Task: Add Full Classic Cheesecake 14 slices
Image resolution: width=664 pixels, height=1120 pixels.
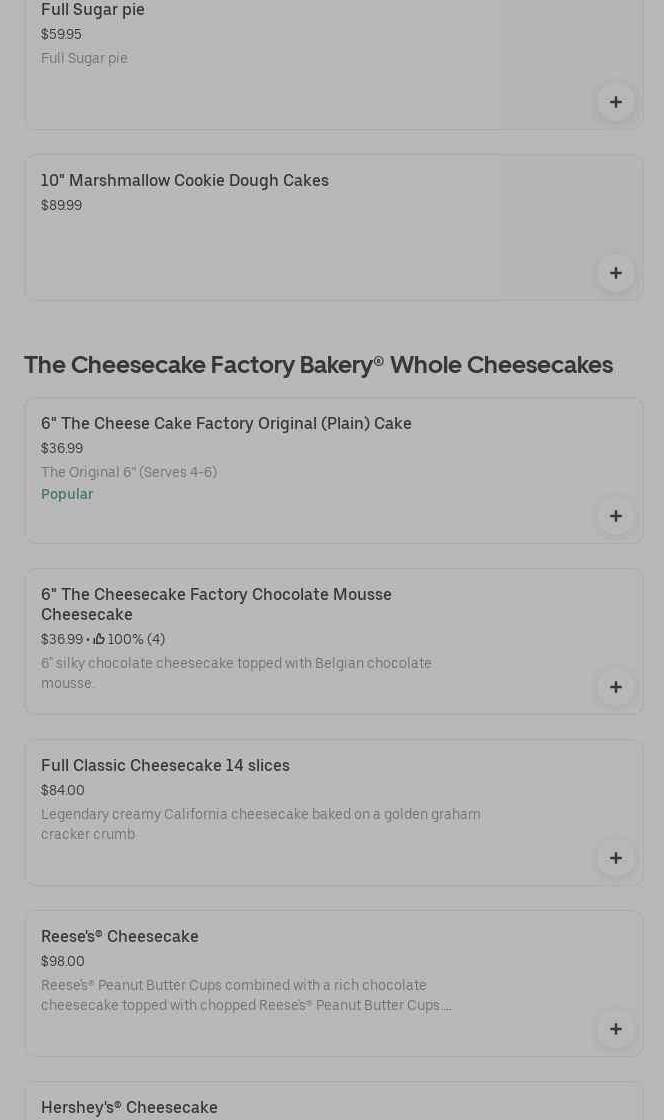Action: click(x=615, y=858)
